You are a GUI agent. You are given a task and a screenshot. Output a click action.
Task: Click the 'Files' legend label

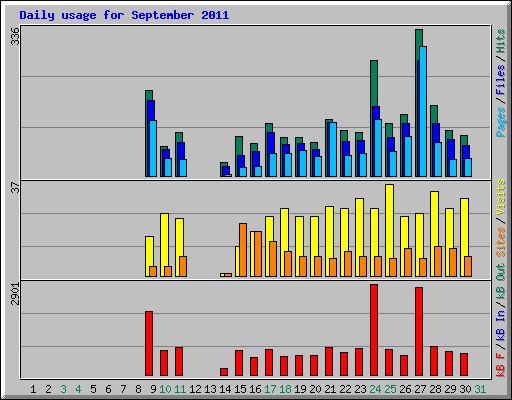(501, 80)
